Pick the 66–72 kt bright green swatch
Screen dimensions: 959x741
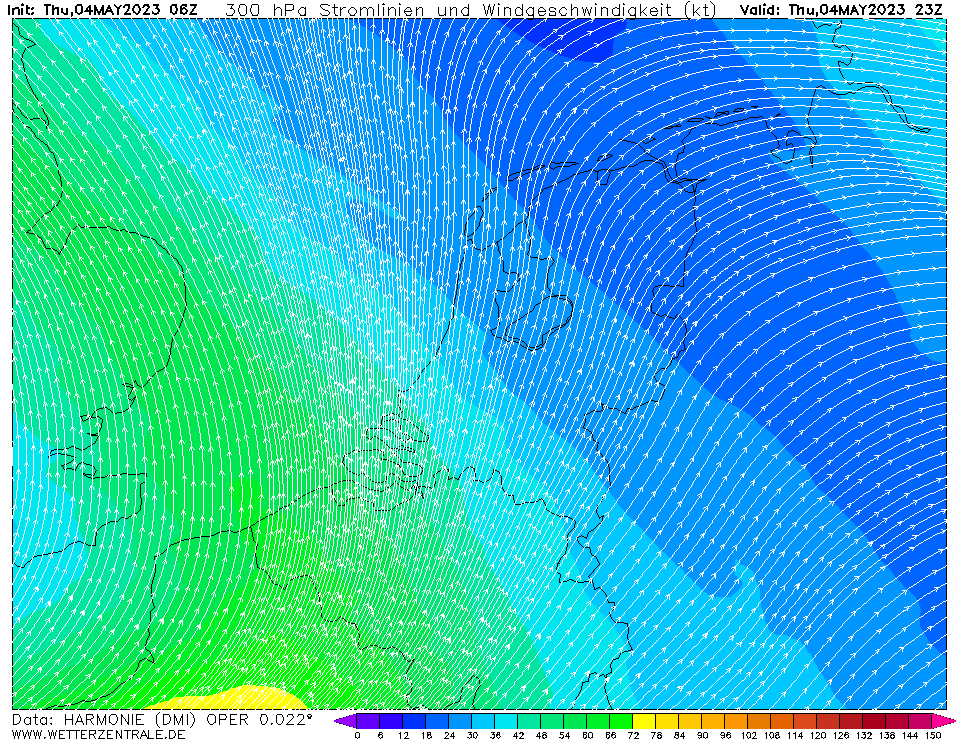coord(621,721)
